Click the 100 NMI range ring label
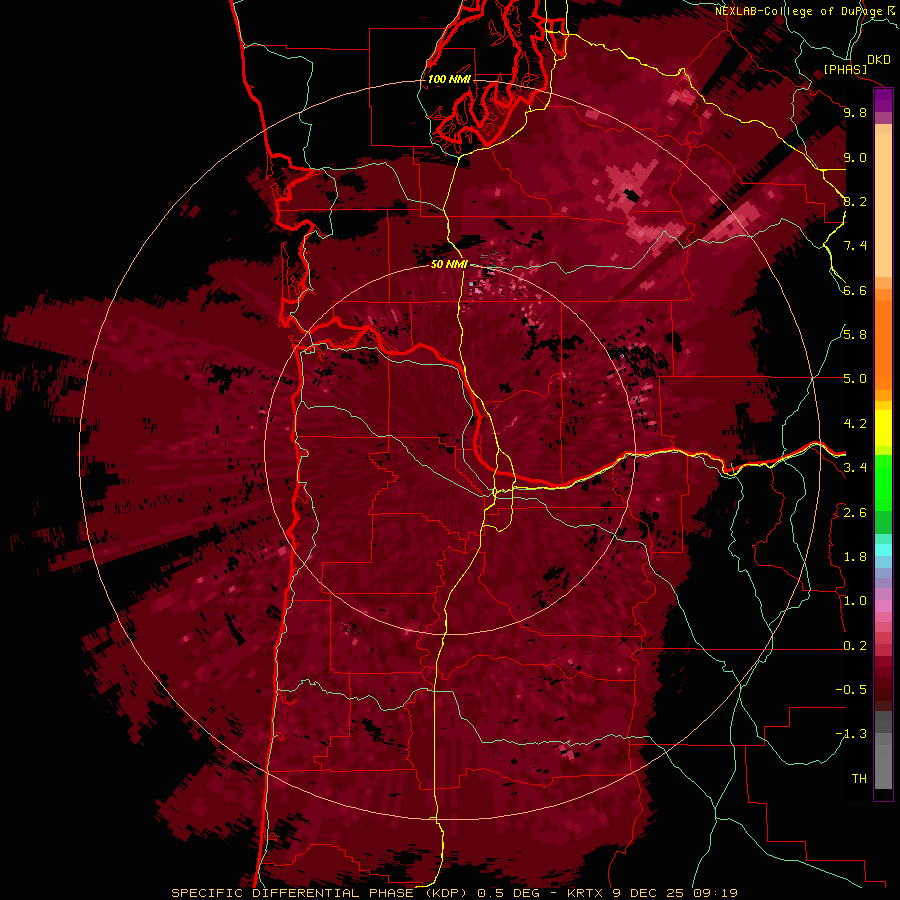Image resolution: width=900 pixels, height=900 pixels. tap(449, 79)
